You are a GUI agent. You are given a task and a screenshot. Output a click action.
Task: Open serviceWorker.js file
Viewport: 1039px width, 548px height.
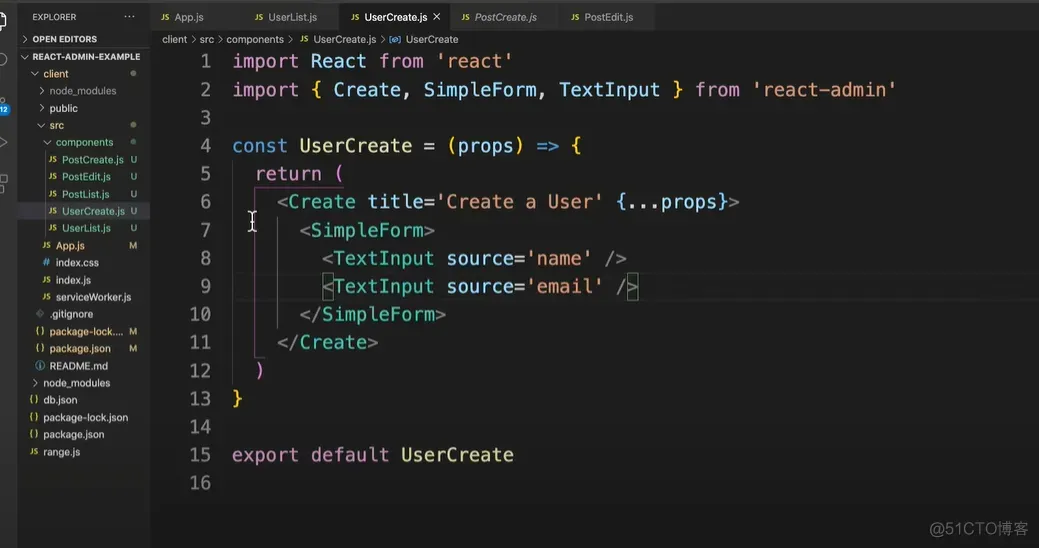coord(93,298)
